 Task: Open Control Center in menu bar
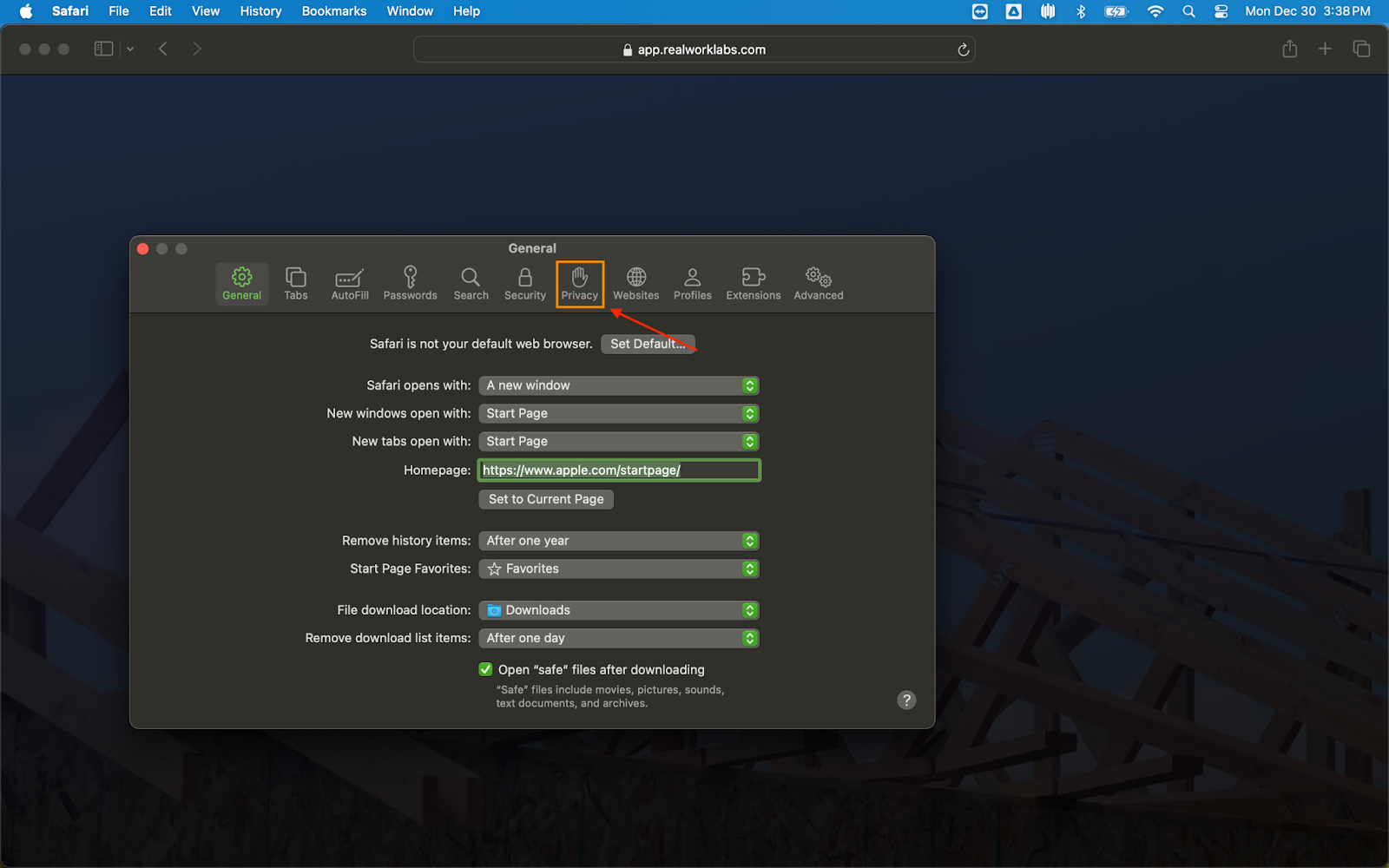coord(1221,11)
